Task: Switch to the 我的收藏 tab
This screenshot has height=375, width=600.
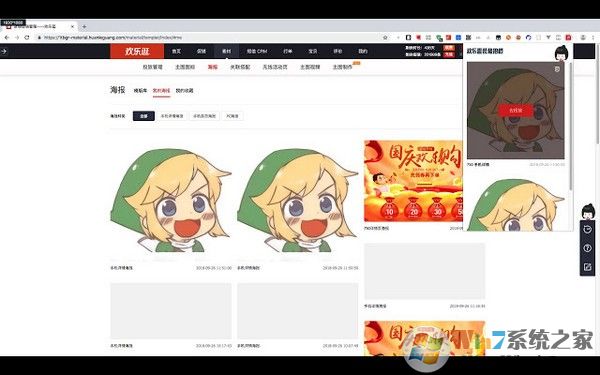Action: pyautogui.click(x=184, y=91)
